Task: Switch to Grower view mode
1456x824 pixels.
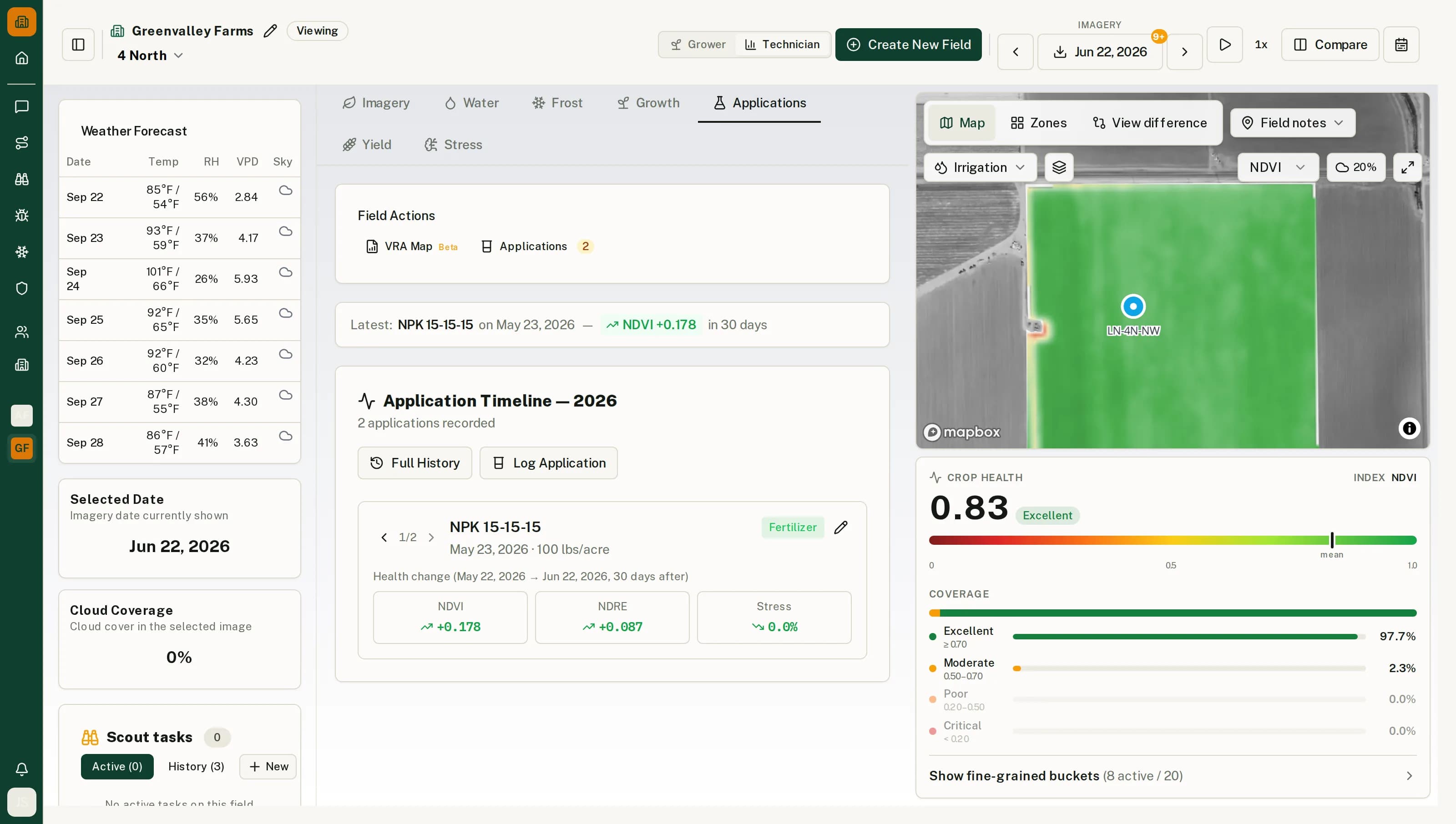Action: click(x=698, y=44)
